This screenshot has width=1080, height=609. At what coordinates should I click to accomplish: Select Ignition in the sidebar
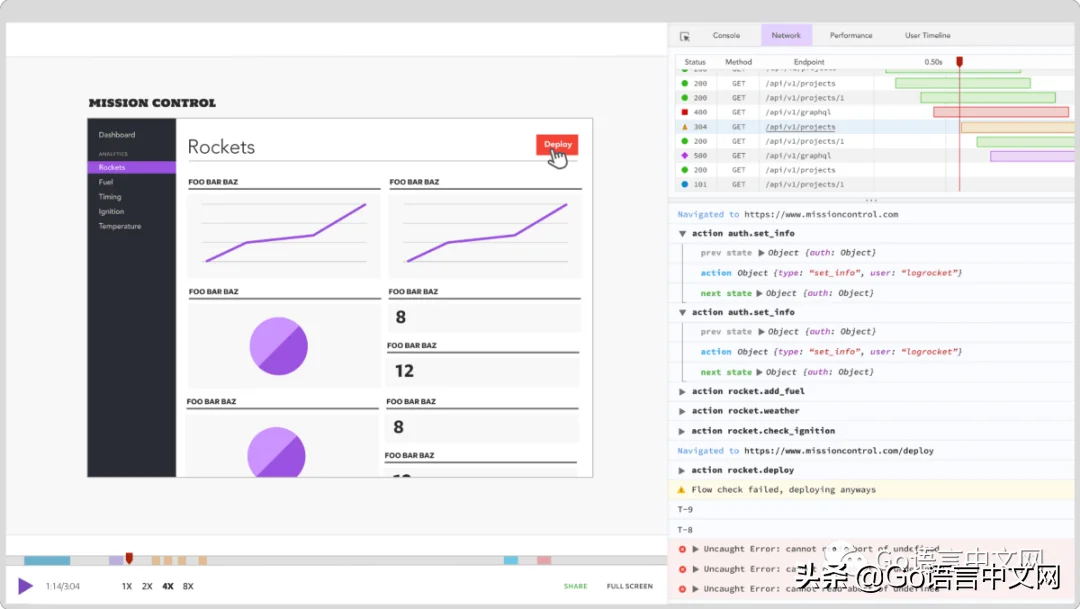[x=111, y=211]
